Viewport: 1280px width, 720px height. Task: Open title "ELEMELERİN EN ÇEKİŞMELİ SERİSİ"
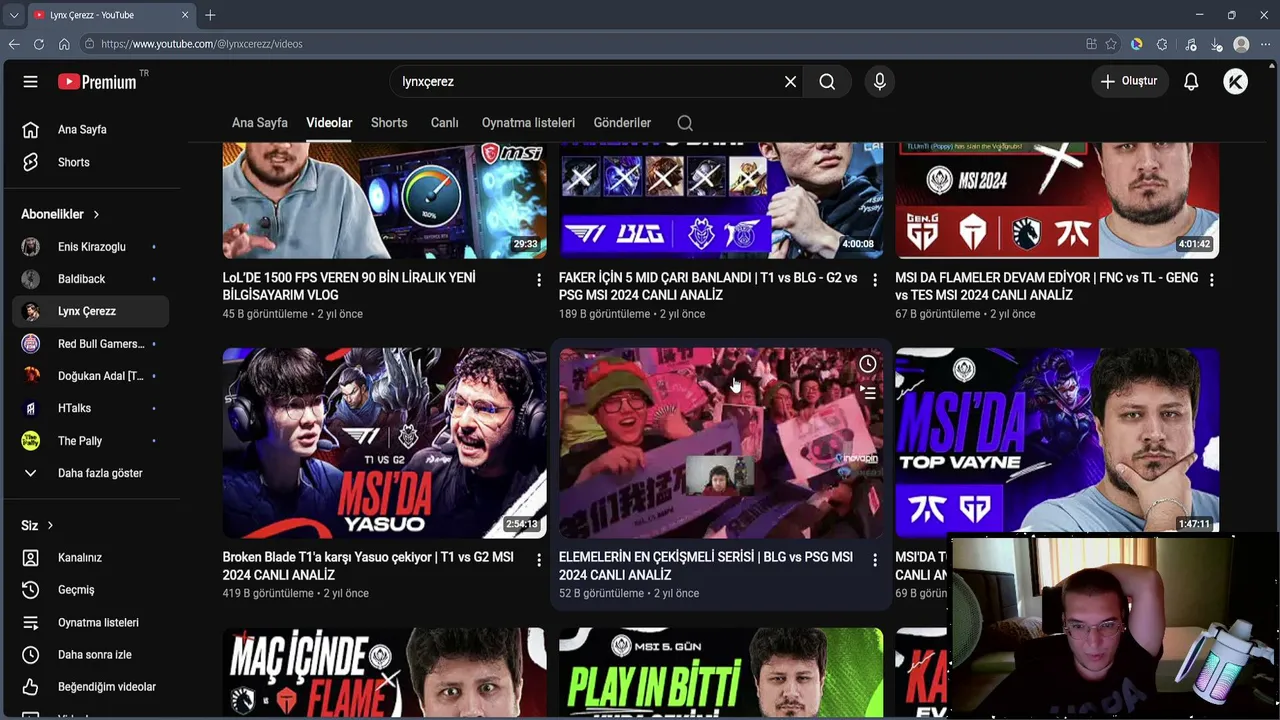pyautogui.click(x=706, y=566)
